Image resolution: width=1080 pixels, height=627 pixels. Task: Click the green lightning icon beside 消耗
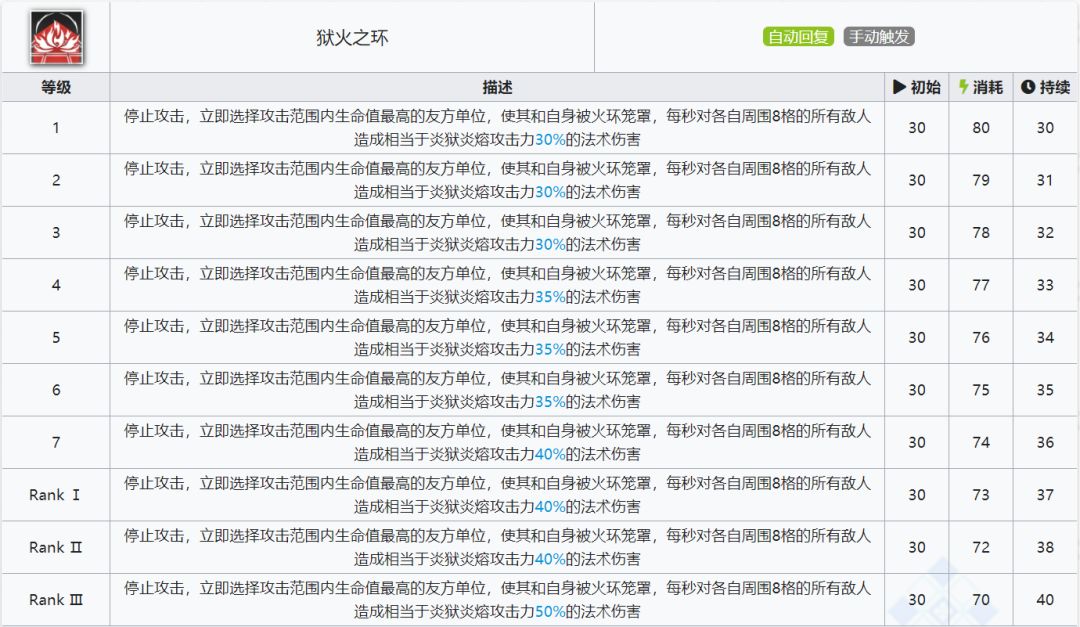(963, 87)
